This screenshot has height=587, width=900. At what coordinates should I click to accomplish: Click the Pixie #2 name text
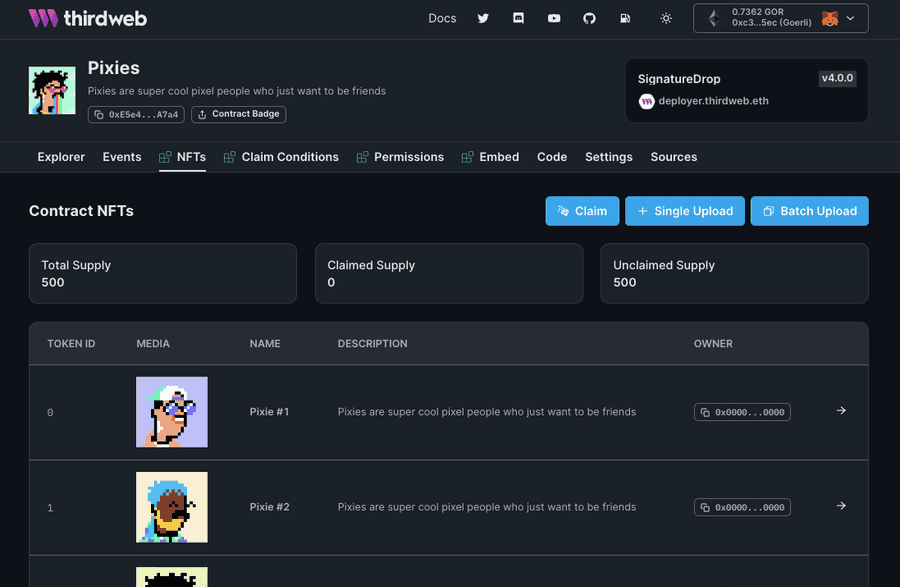269,507
